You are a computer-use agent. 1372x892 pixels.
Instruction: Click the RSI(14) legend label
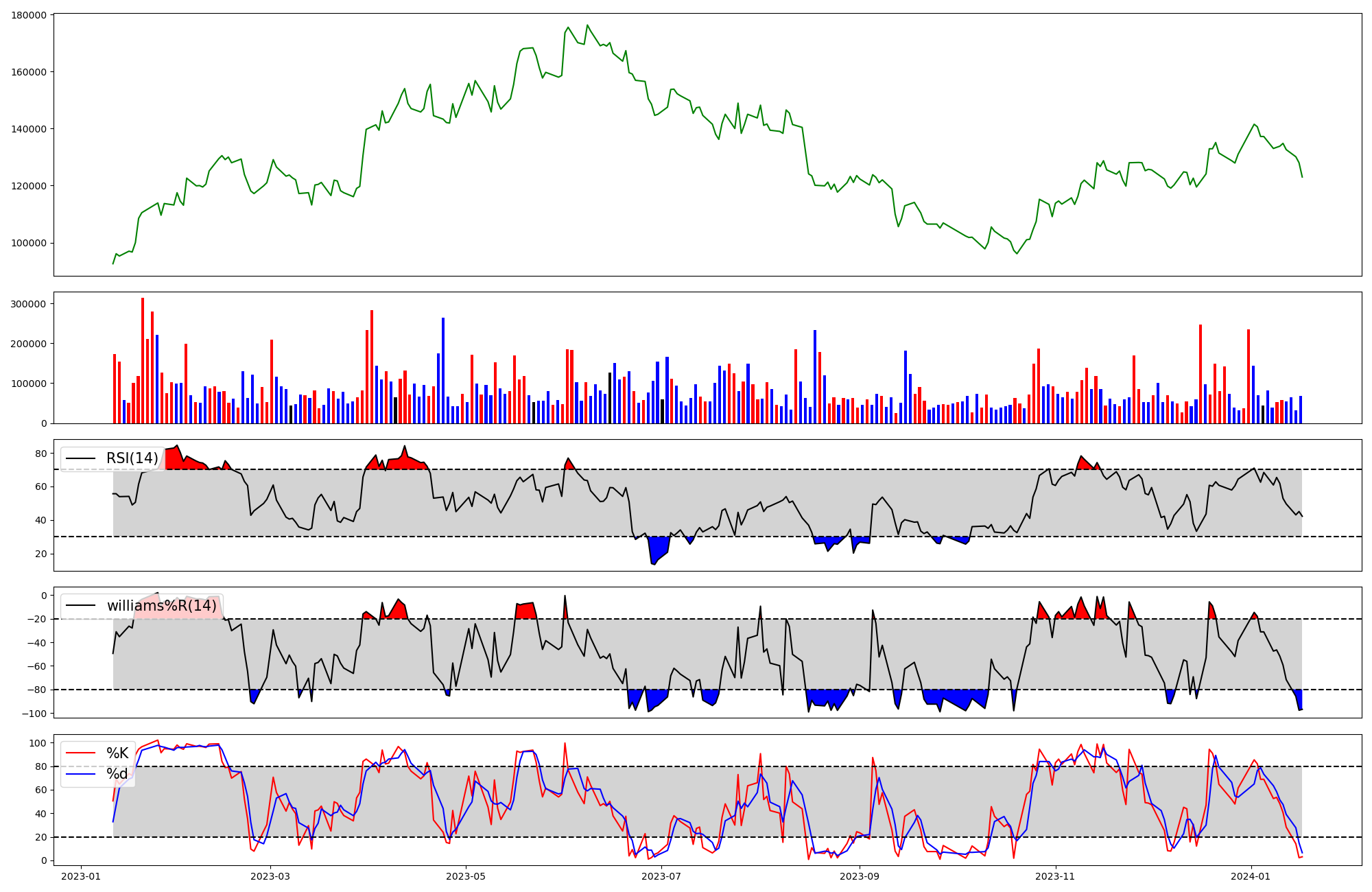(x=132, y=458)
